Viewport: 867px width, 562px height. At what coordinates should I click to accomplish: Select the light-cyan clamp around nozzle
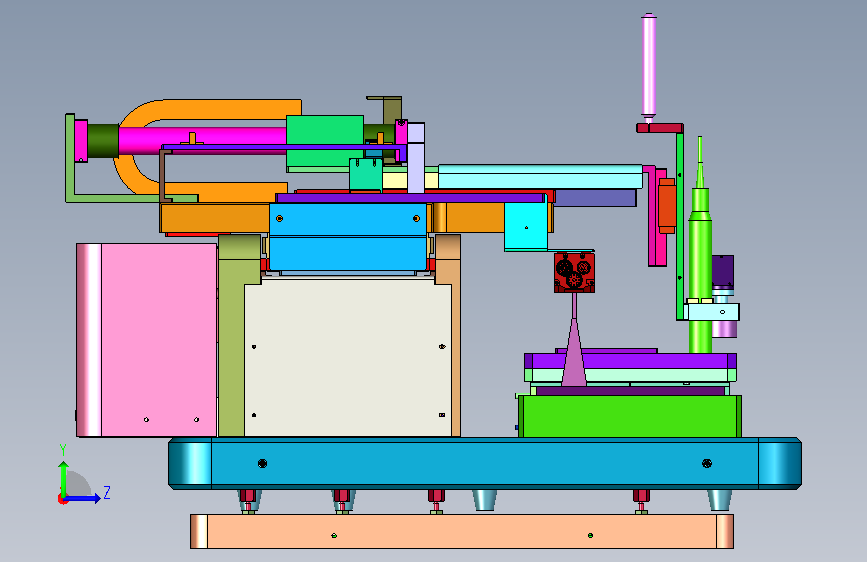pos(712,312)
